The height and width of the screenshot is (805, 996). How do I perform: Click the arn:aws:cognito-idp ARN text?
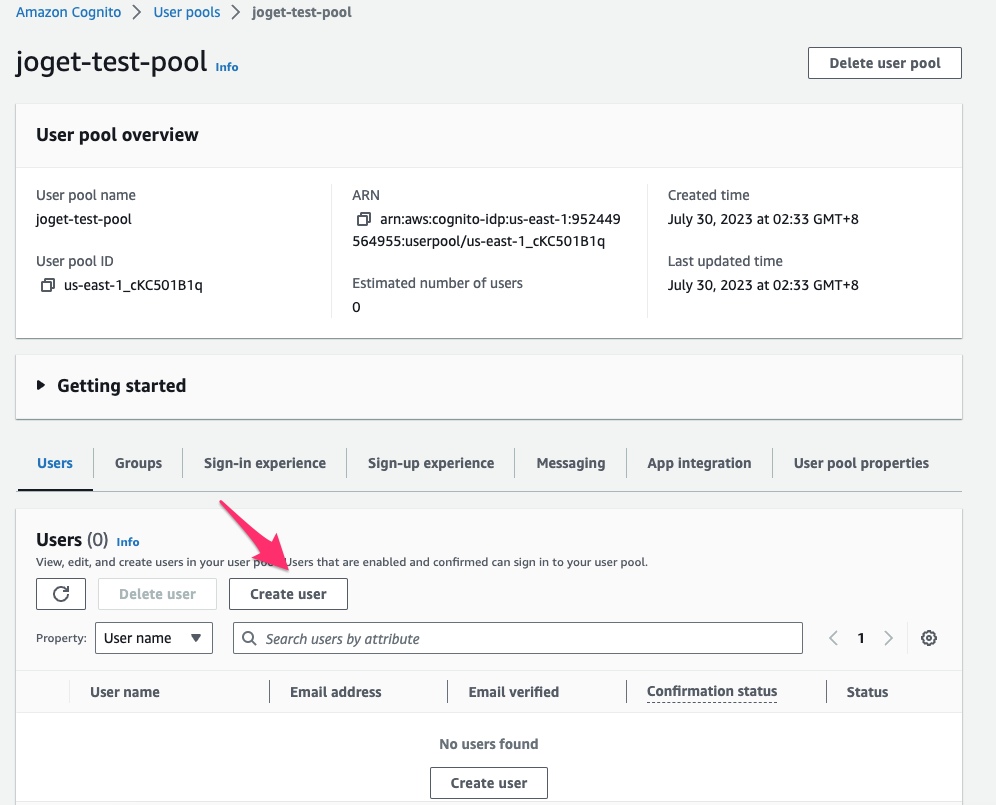pos(487,230)
